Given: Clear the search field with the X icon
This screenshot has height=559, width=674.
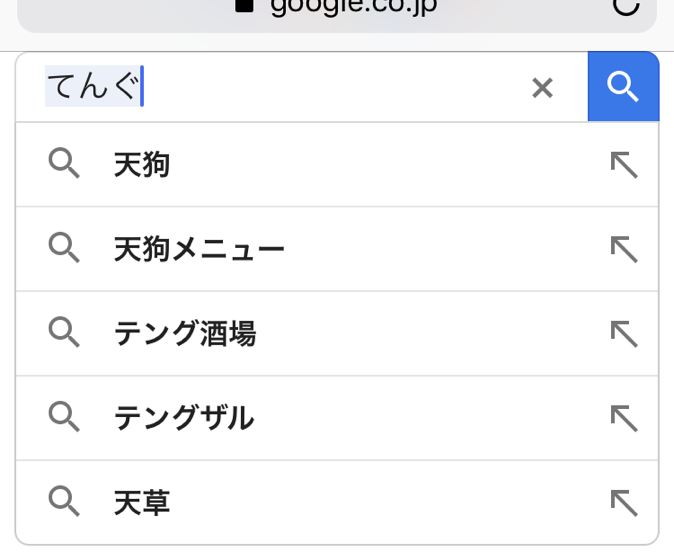Looking at the screenshot, I should [x=542, y=88].
